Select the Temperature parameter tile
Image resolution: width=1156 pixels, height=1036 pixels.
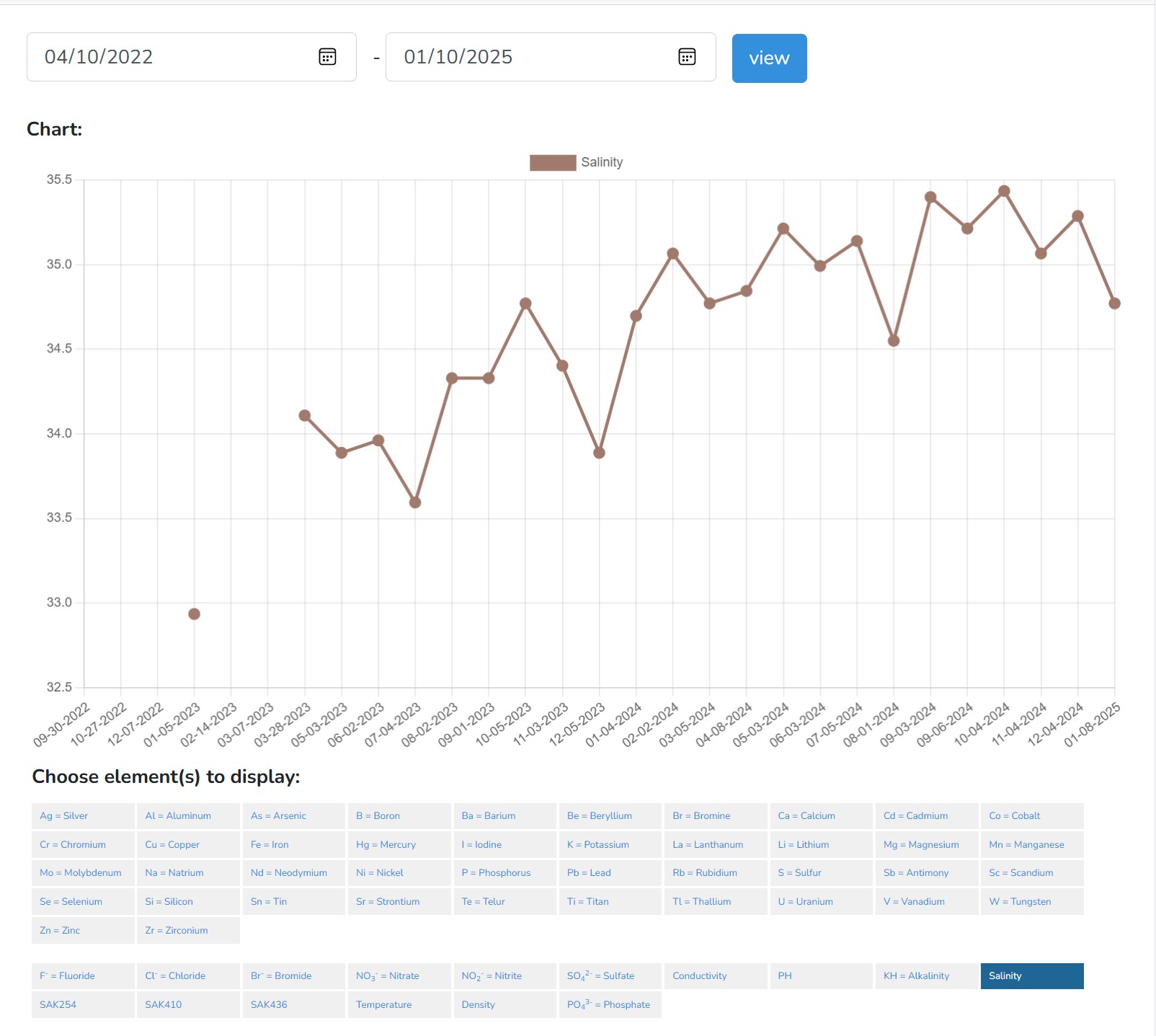pyautogui.click(x=399, y=1005)
